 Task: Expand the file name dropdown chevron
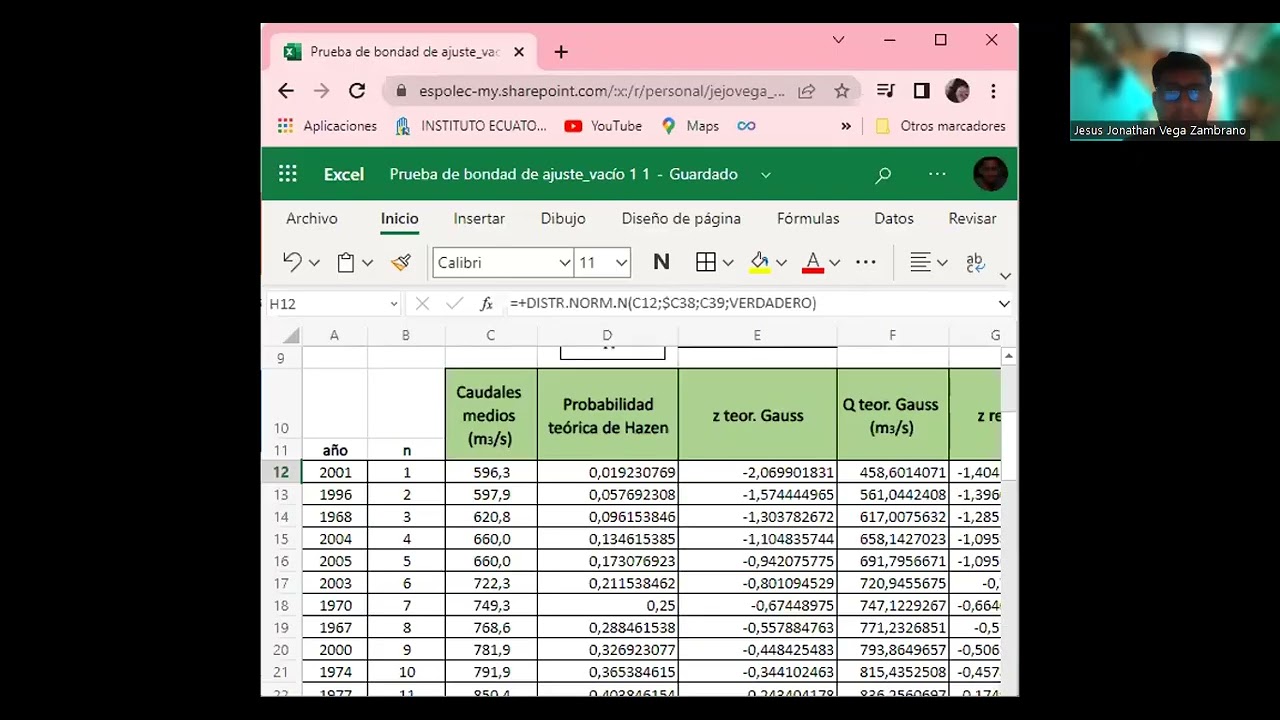(766, 174)
